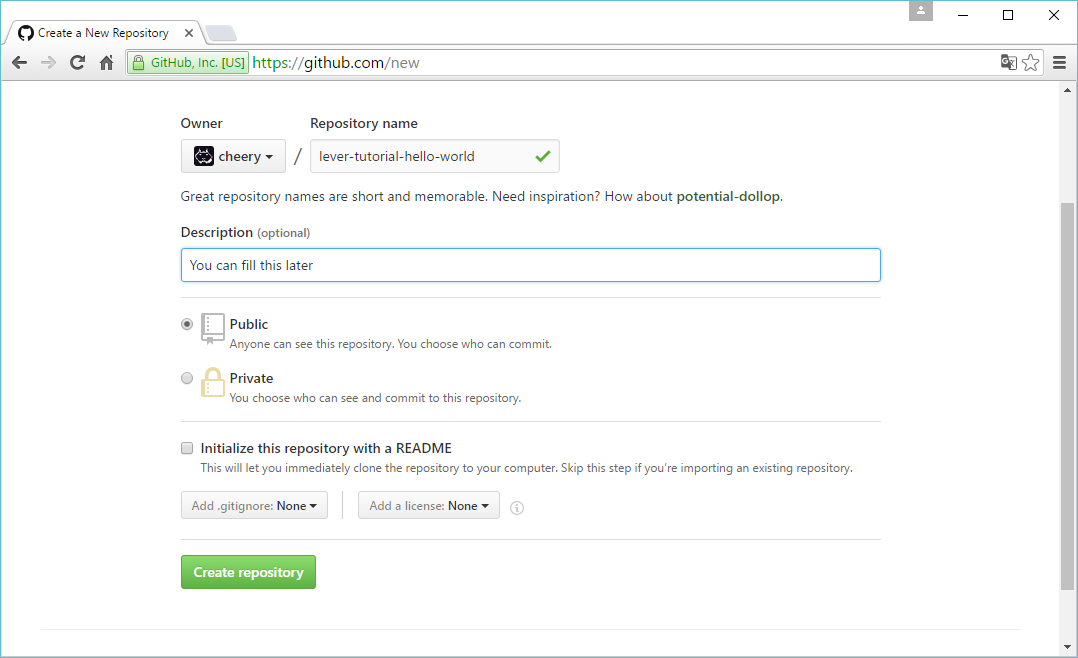Click the Create repository button
Image resolution: width=1078 pixels, height=658 pixels.
click(x=248, y=572)
